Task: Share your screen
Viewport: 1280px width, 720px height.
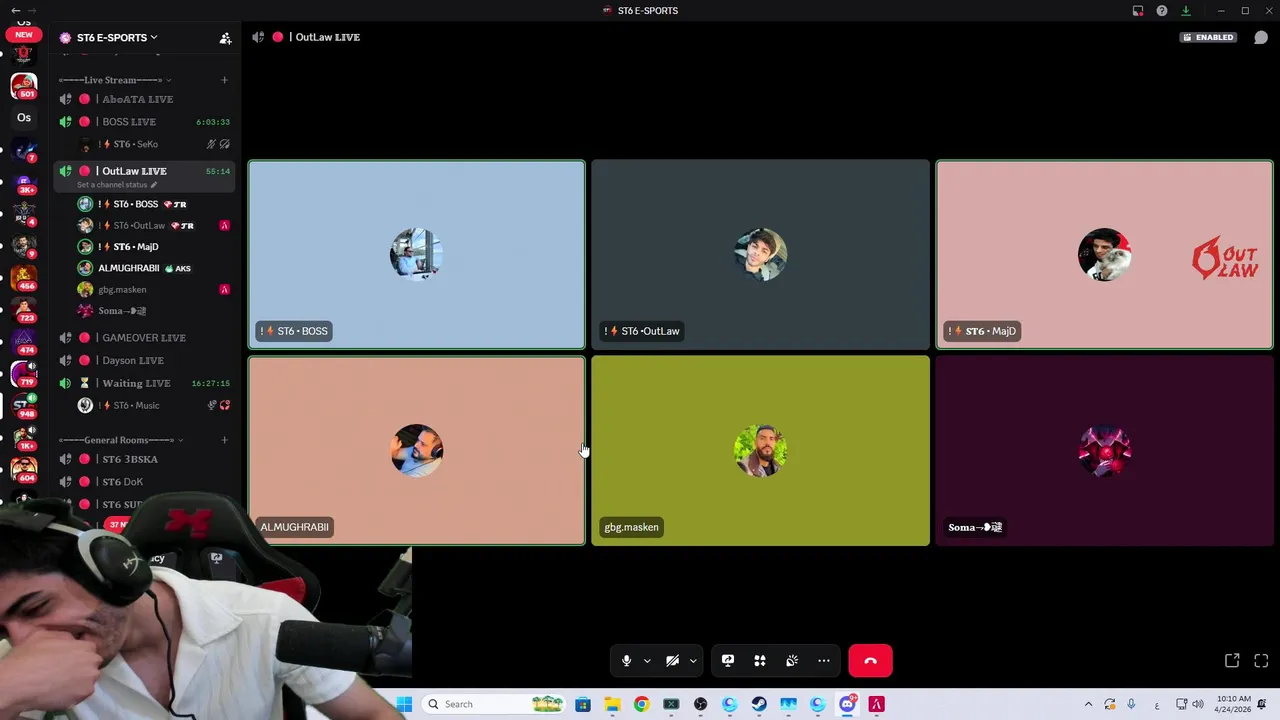Action: click(728, 661)
